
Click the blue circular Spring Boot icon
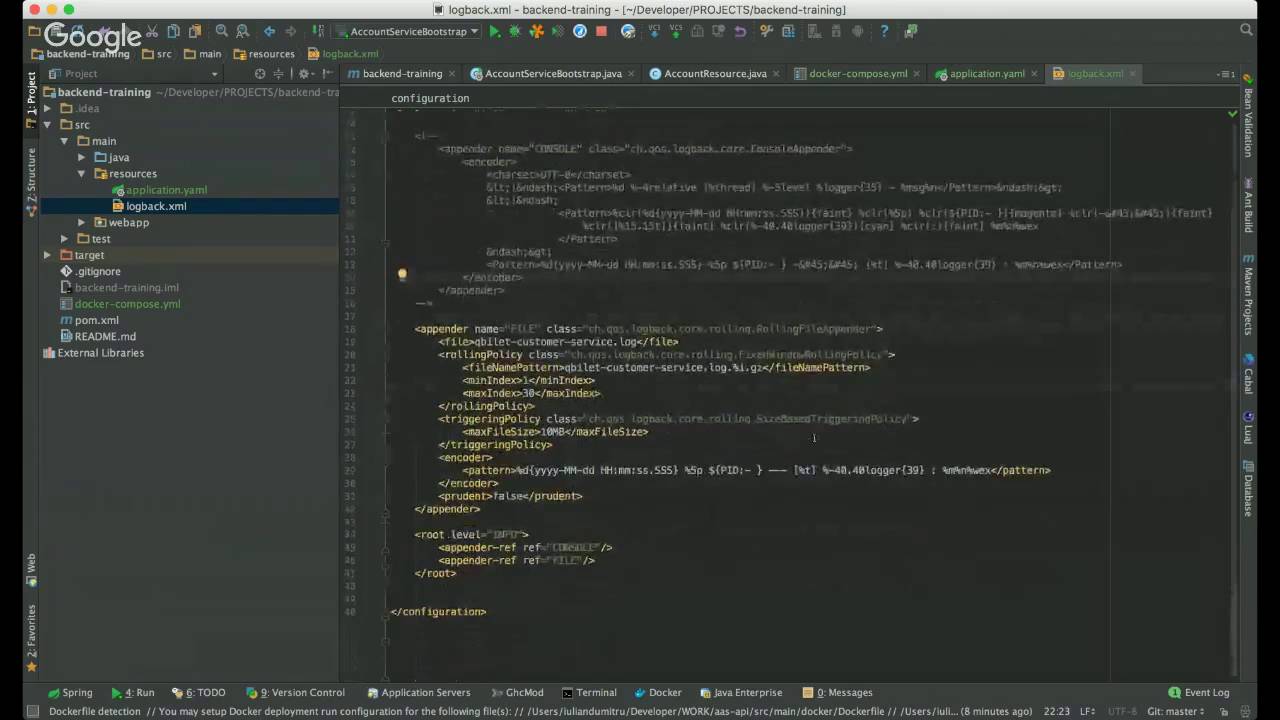(x=580, y=31)
